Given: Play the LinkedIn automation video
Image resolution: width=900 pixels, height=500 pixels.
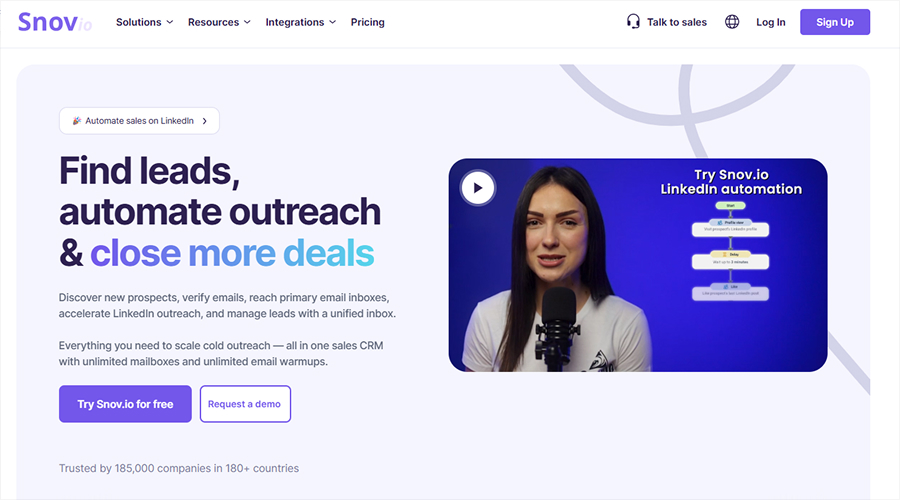Looking at the screenshot, I should click(x=478, y=188).
